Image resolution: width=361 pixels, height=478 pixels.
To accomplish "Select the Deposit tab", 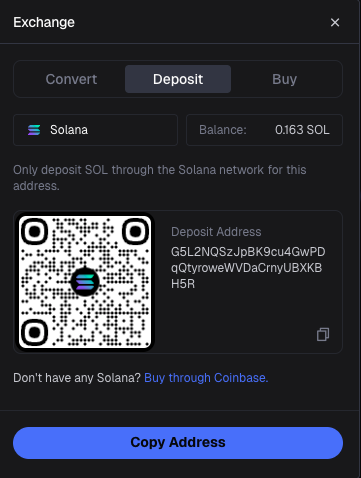I will (178, 79).
